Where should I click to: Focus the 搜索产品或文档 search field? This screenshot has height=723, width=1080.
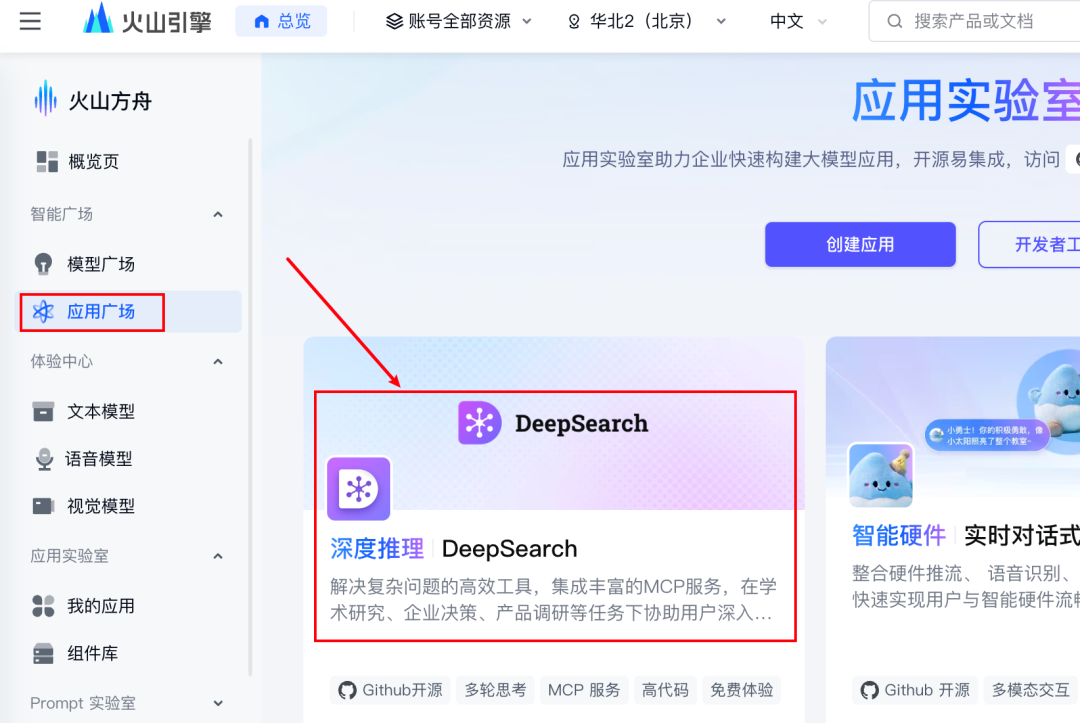[x=975, y=21]
